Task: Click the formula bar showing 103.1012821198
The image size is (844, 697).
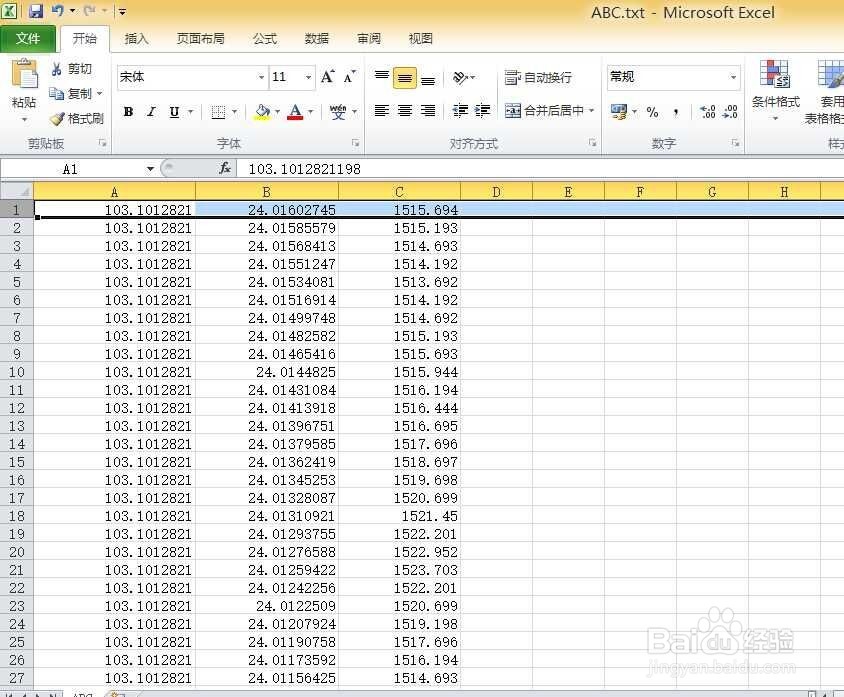Action: (540, 169)
